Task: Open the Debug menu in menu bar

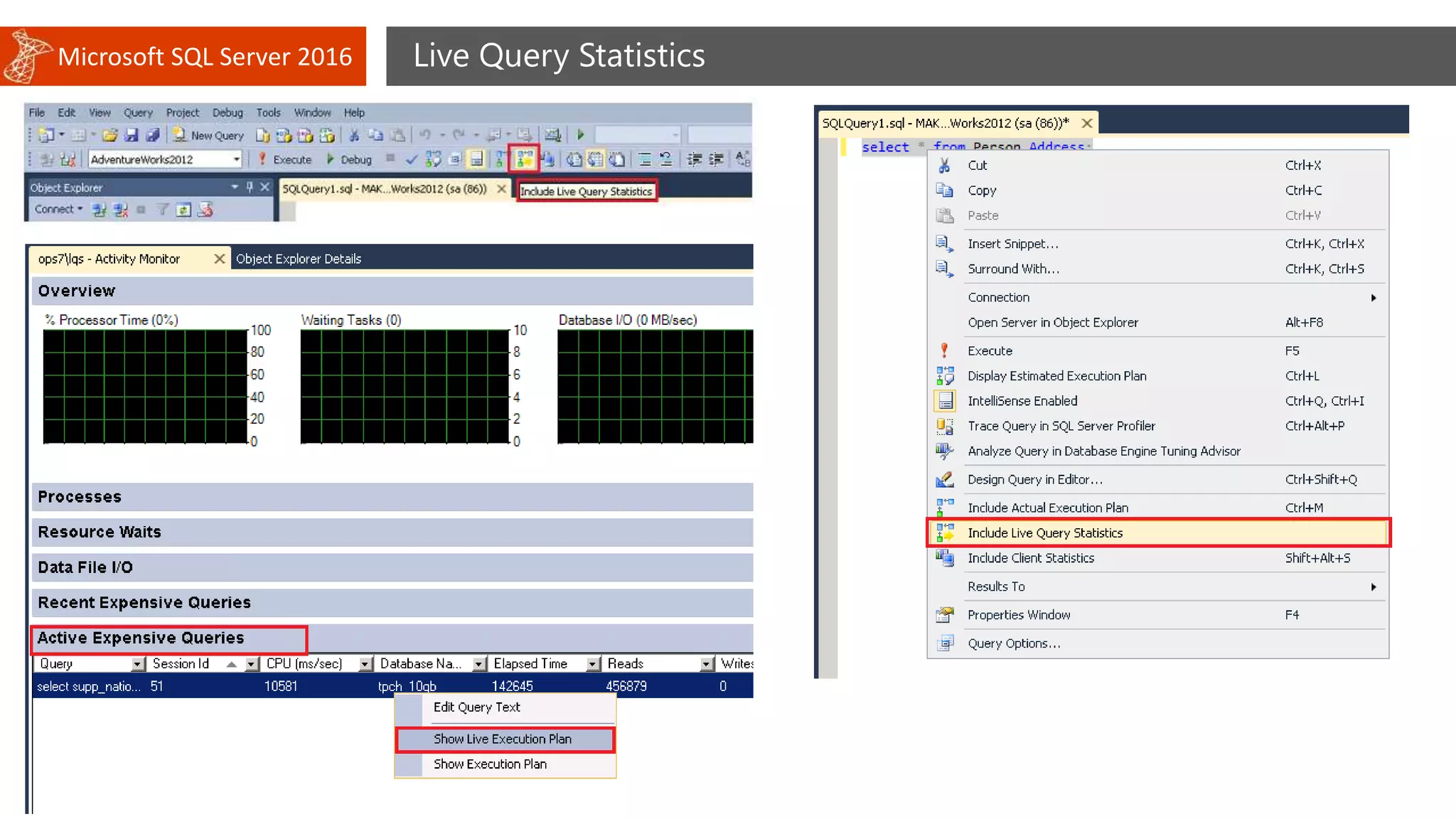Action: pos(227,112)
